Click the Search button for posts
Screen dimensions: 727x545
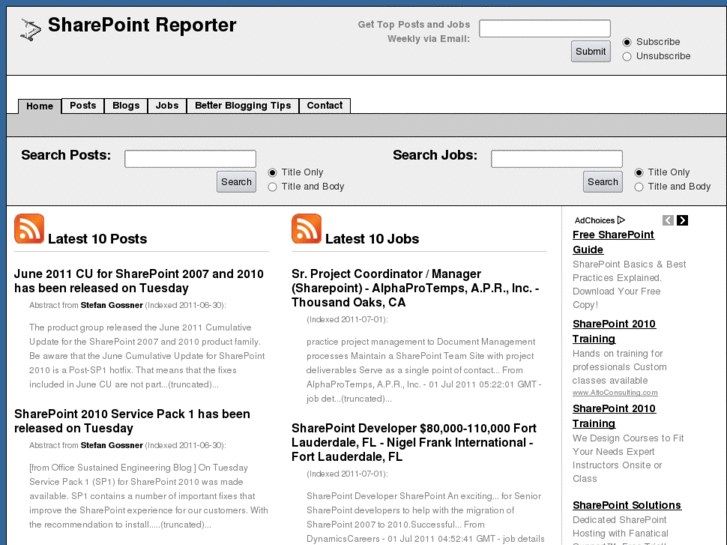click(x=236, y=182)
